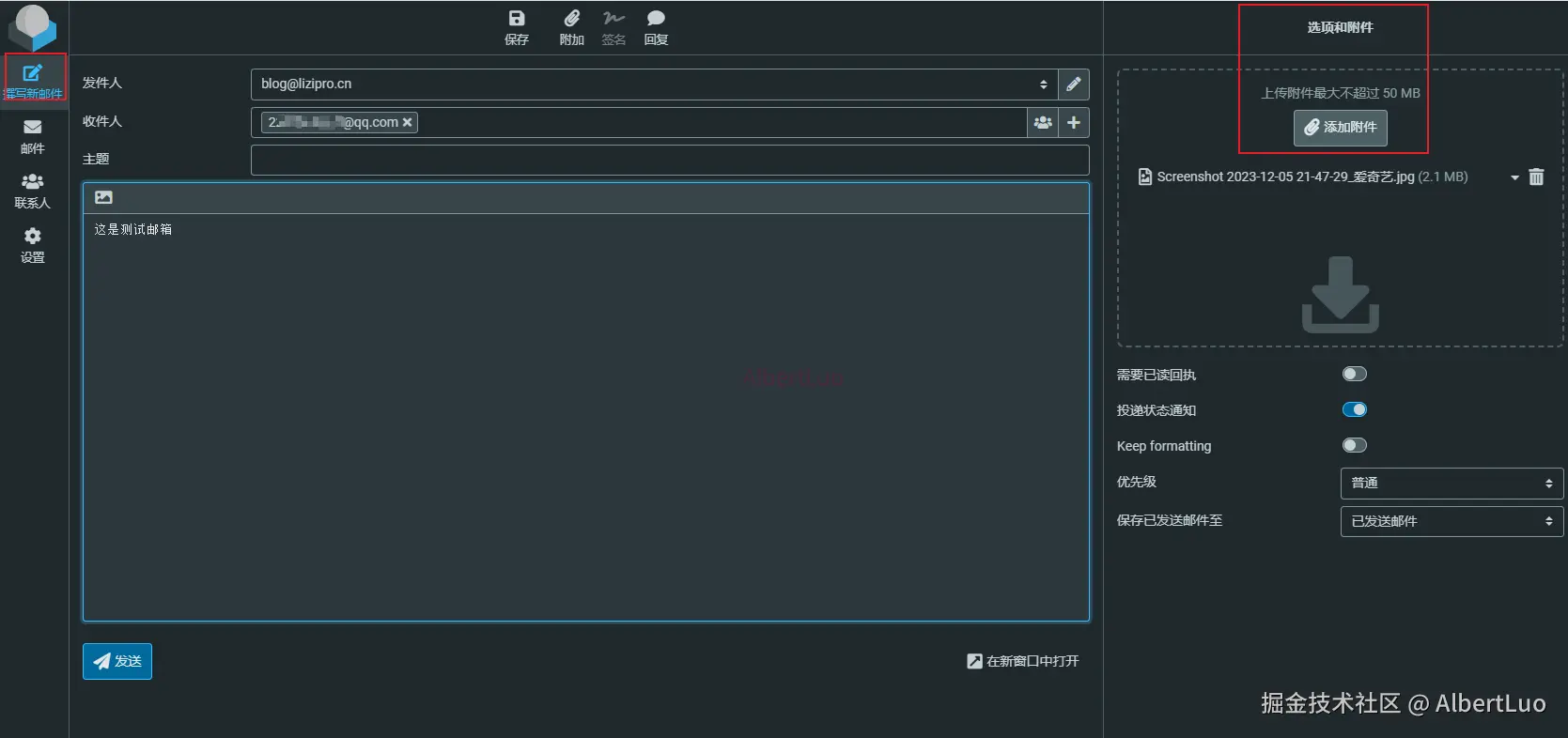Click the 选项和附件 panel header
The image size is (1568, 738).
point(1340,27)
